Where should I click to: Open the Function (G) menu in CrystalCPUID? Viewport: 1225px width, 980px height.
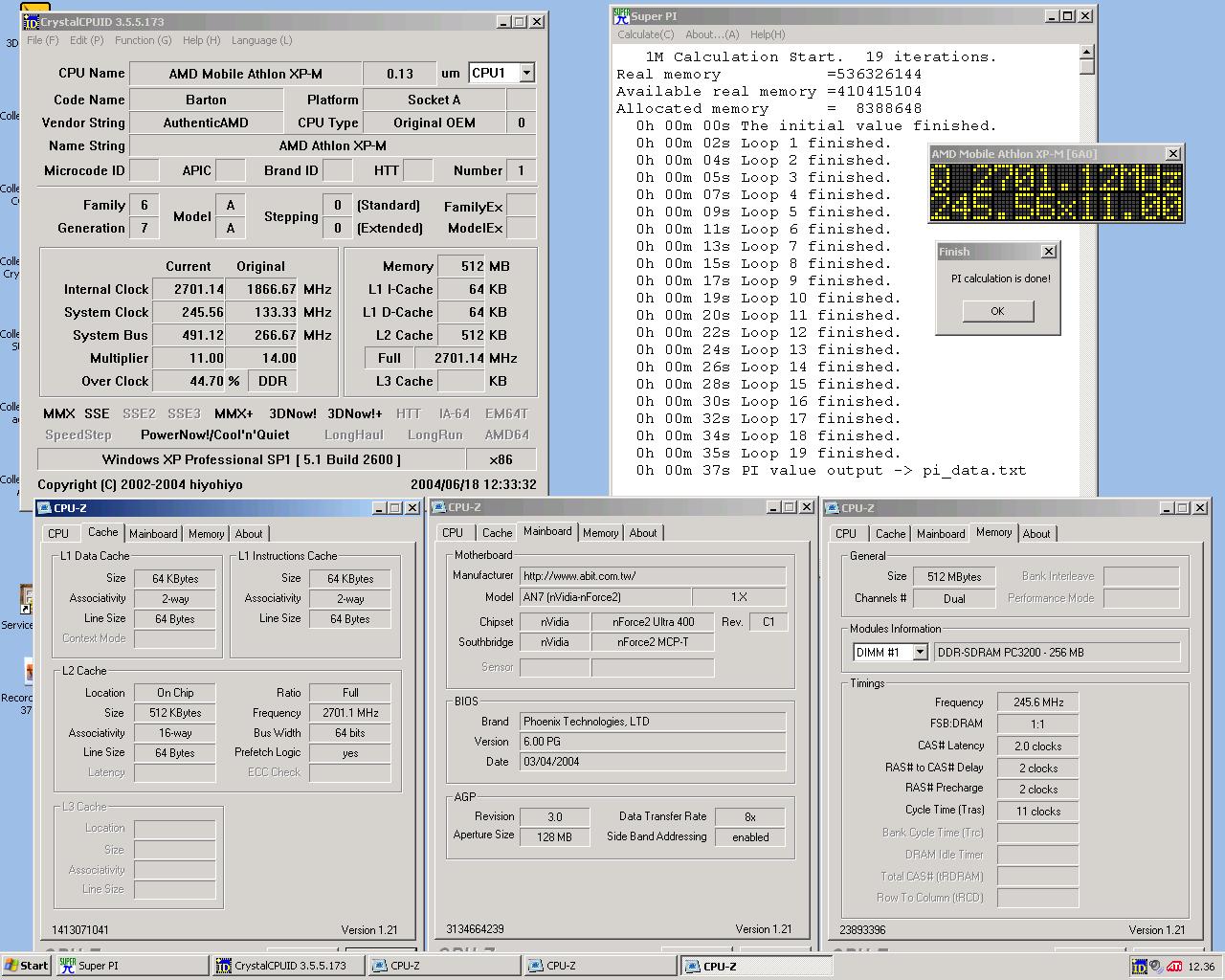144,40
